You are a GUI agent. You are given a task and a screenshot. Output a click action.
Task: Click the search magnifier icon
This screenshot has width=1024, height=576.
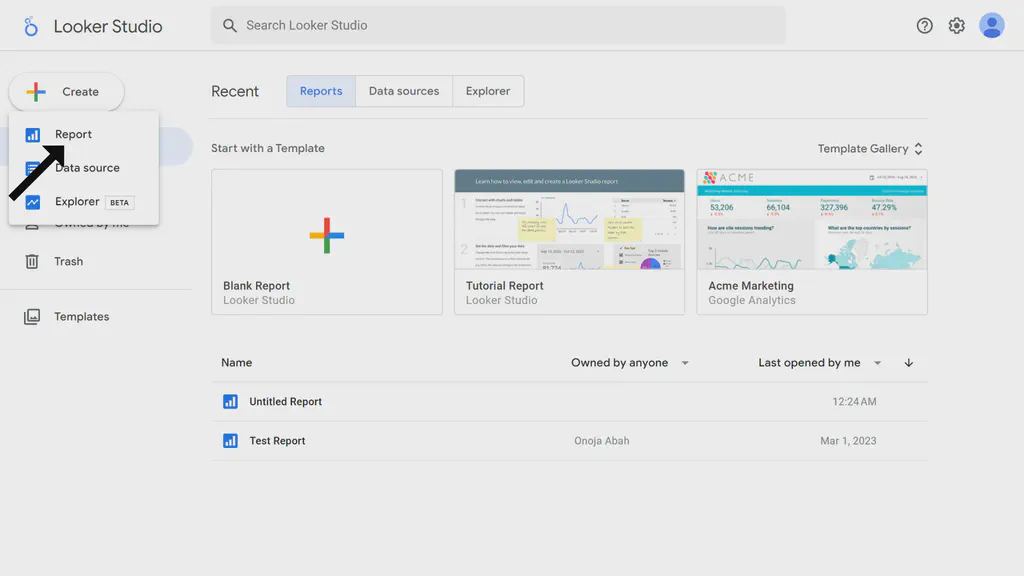tap(228, 25)
